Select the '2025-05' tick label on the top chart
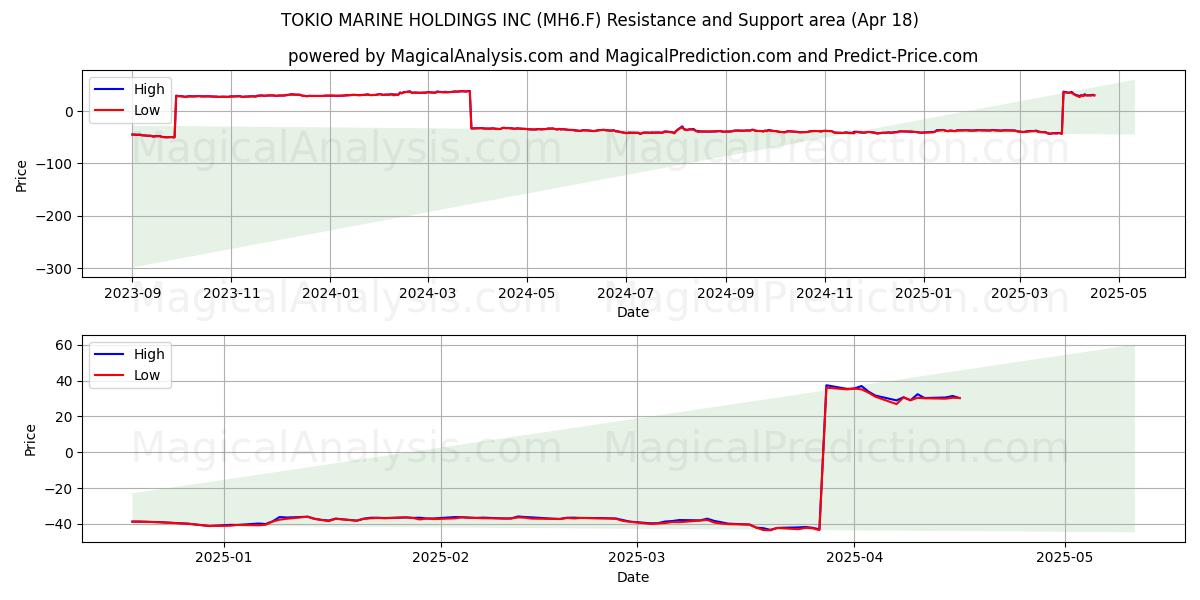 [1118, 293]
